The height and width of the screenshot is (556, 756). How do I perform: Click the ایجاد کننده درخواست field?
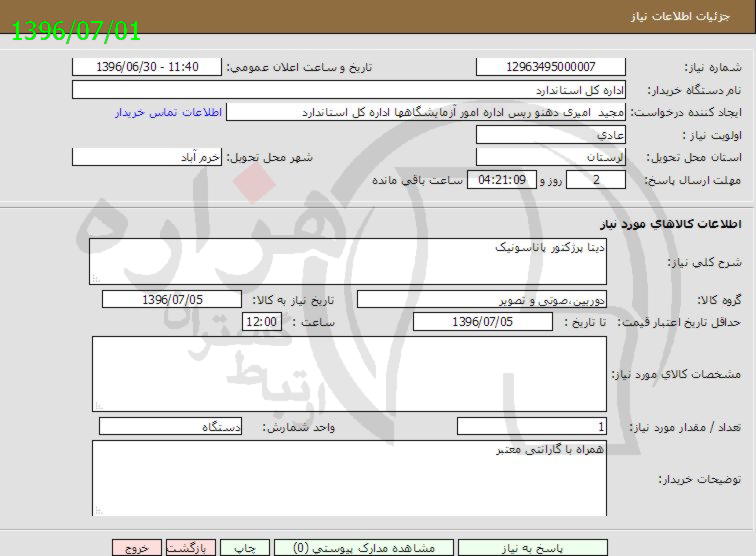click(x=426, y=112)
